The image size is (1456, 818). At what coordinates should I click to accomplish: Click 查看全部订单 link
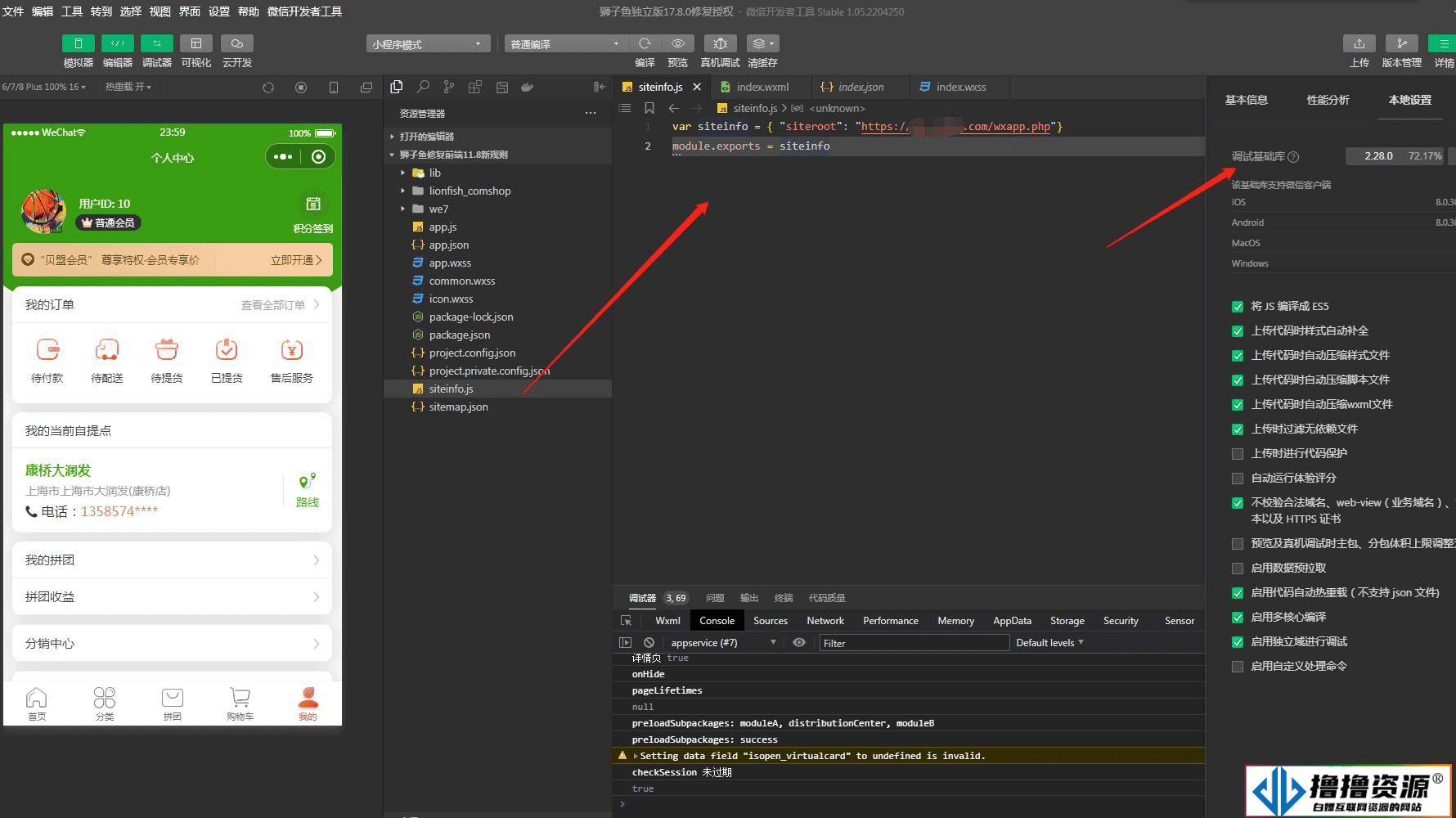280,305
